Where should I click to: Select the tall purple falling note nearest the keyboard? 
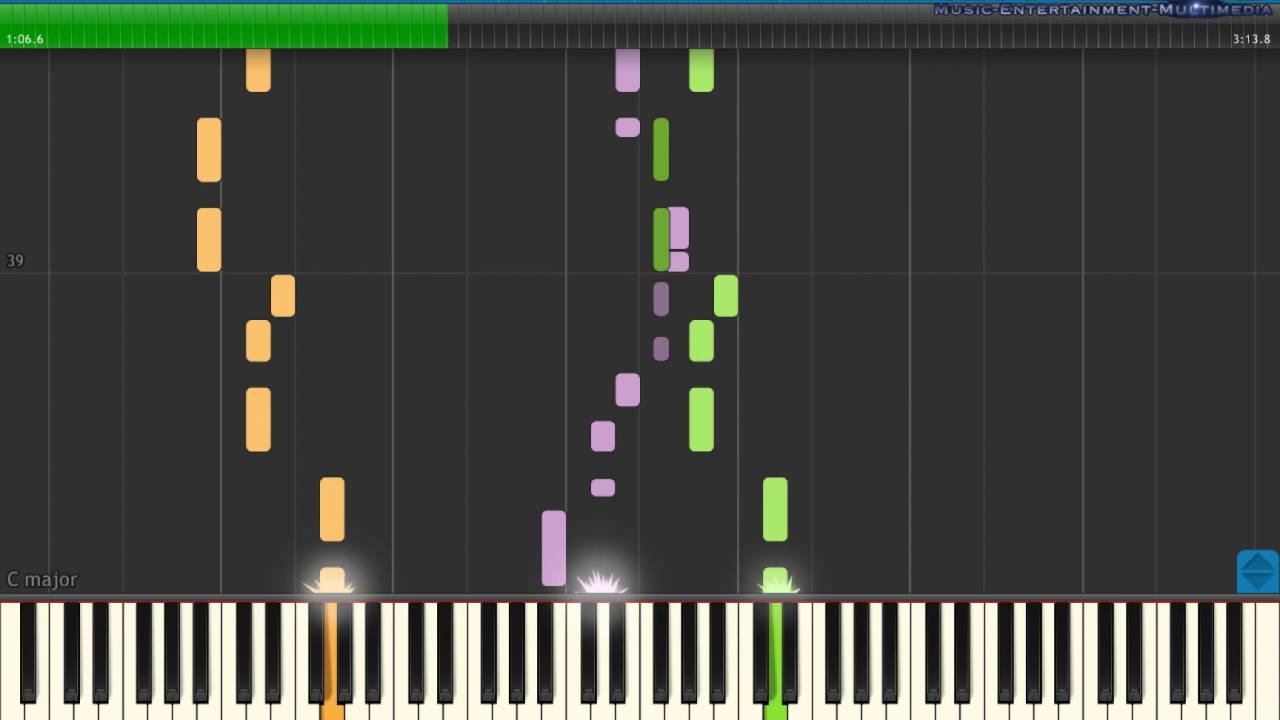(x=554, y=548)
